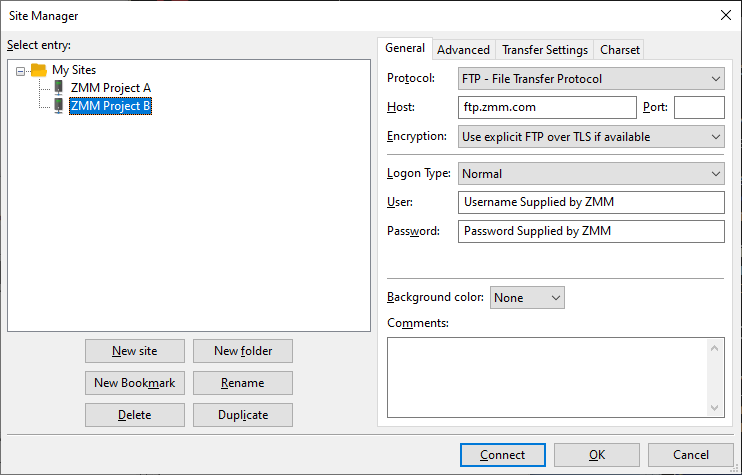742x475 pixels.
Task: Click the My Sites folder icon
Action: click(x=39, y=70)
